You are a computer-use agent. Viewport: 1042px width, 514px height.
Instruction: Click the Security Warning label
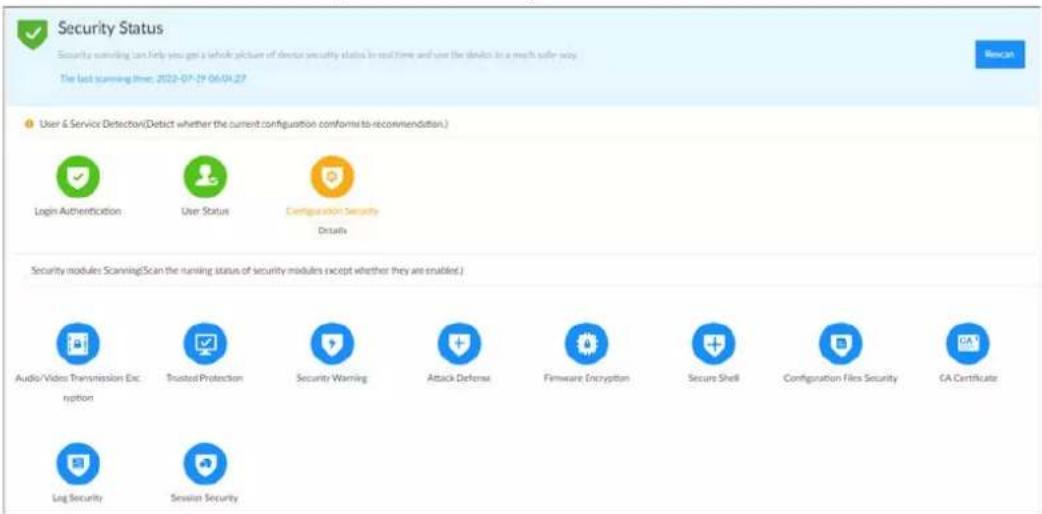coord(332,378)
